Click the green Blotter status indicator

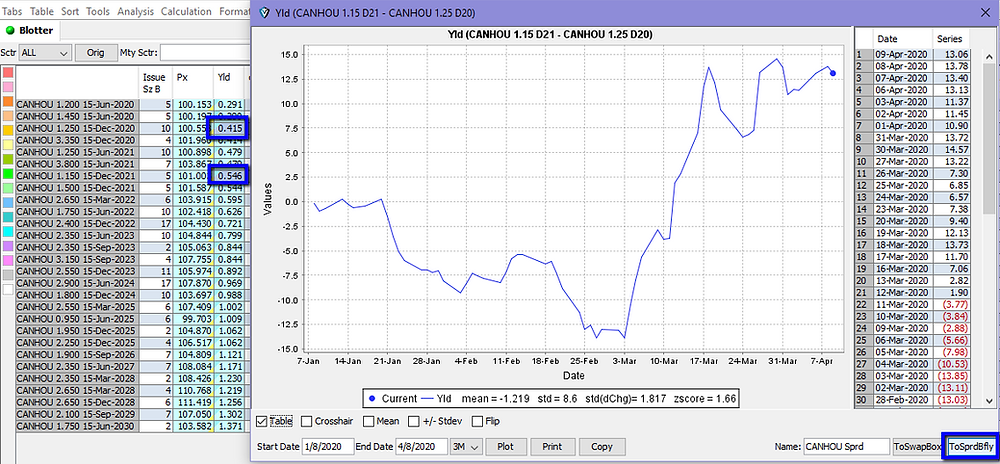click(x=10, y=30)
